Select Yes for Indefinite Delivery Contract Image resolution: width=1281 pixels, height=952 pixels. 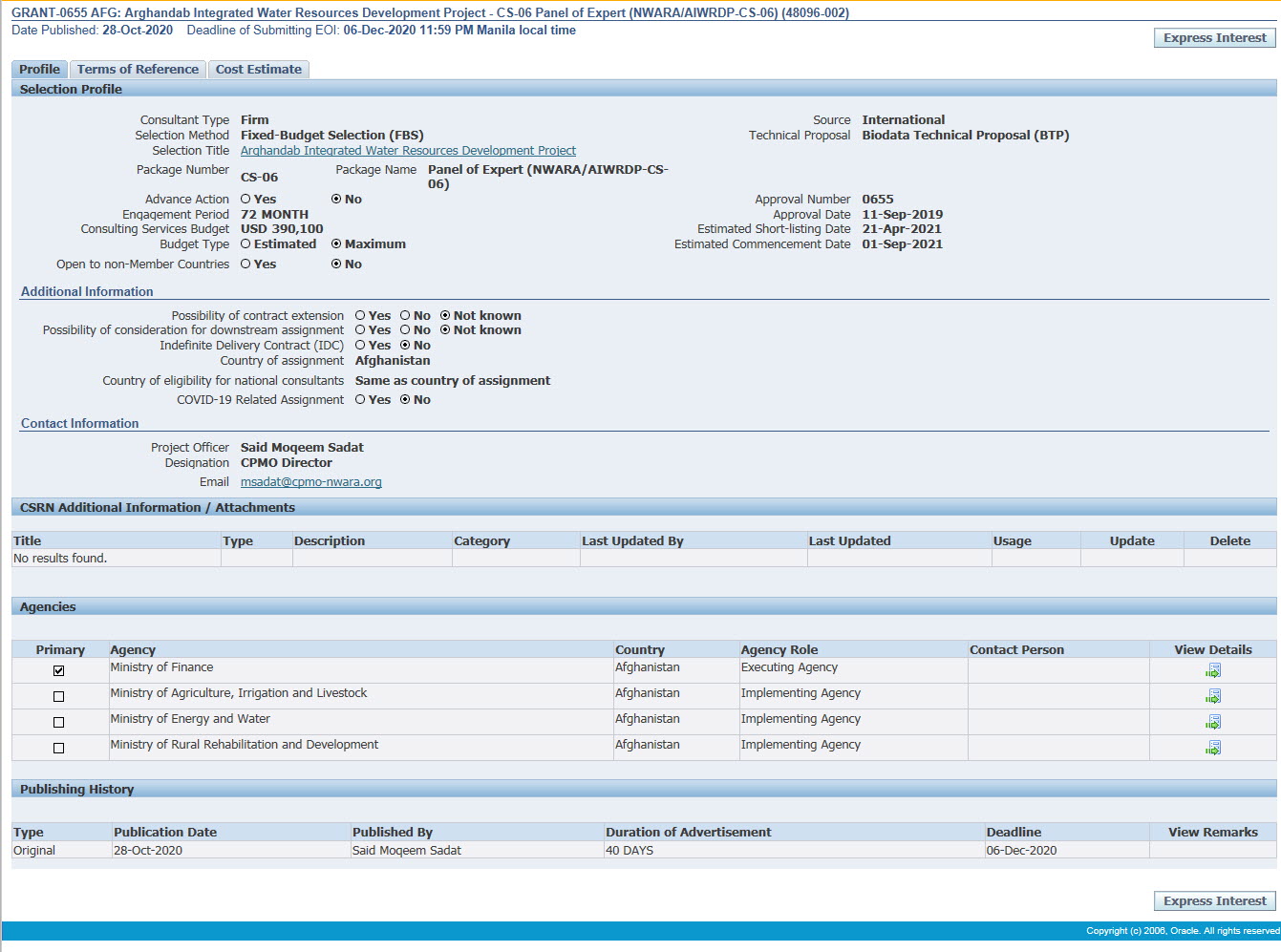pyautogui.click(x=360, y=345)
